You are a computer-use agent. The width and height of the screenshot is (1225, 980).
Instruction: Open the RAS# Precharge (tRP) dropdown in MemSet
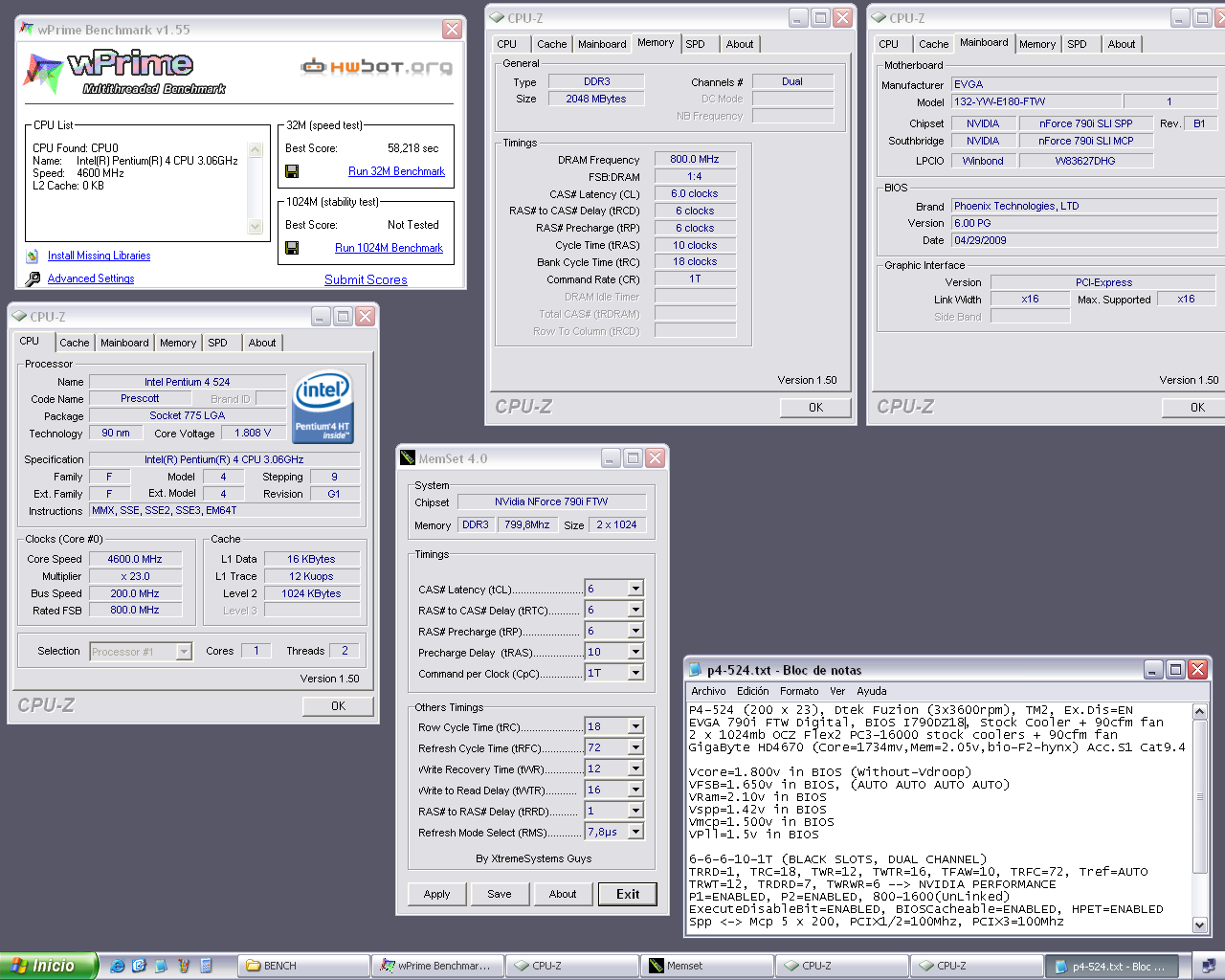tap(635, 631)
